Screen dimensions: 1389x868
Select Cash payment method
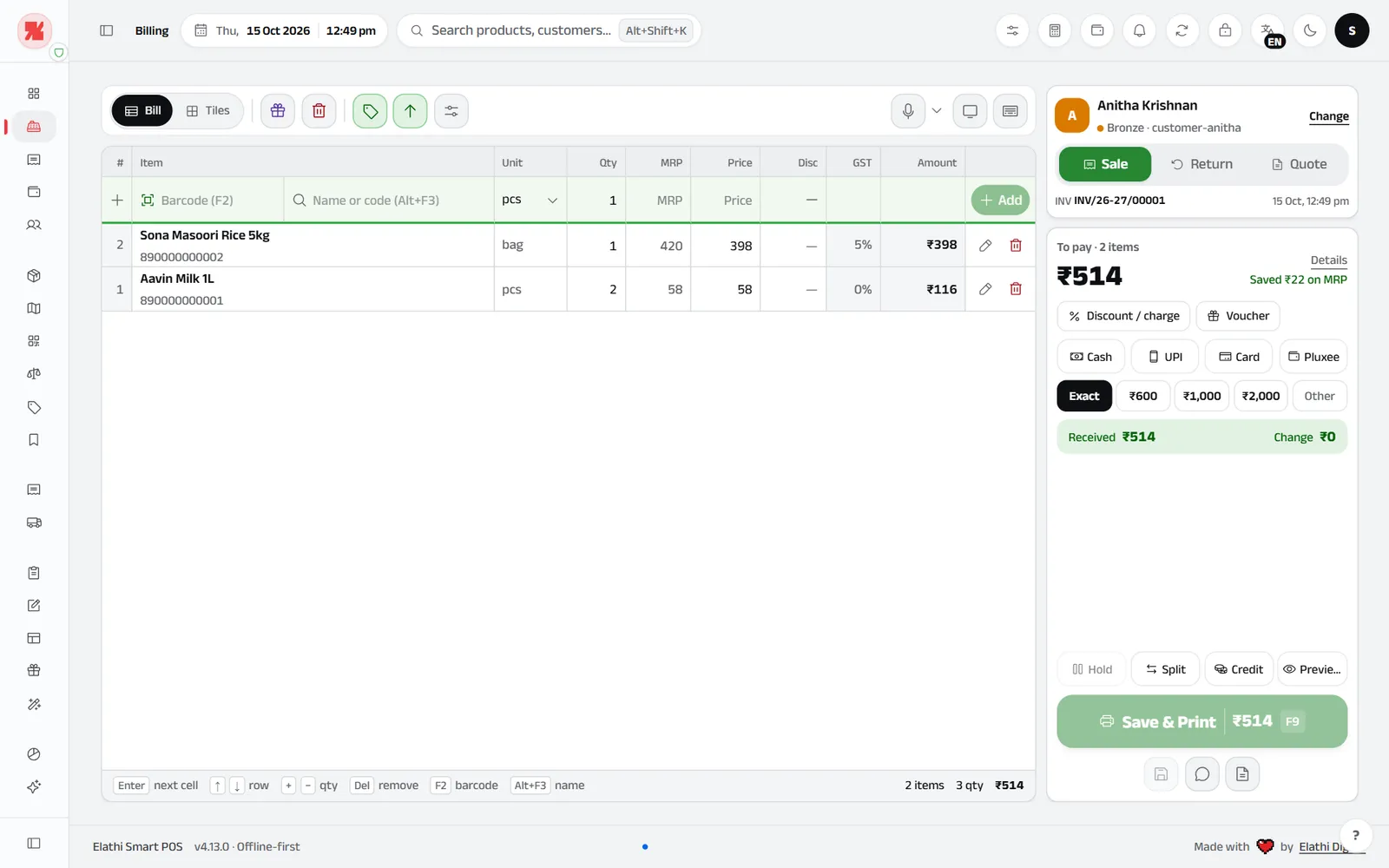1091,357
